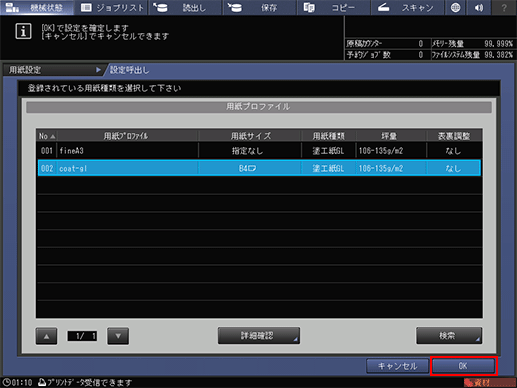Click the clock icon in status bar
The height and width of the screenshot is (388, 517).
[6, 382]
